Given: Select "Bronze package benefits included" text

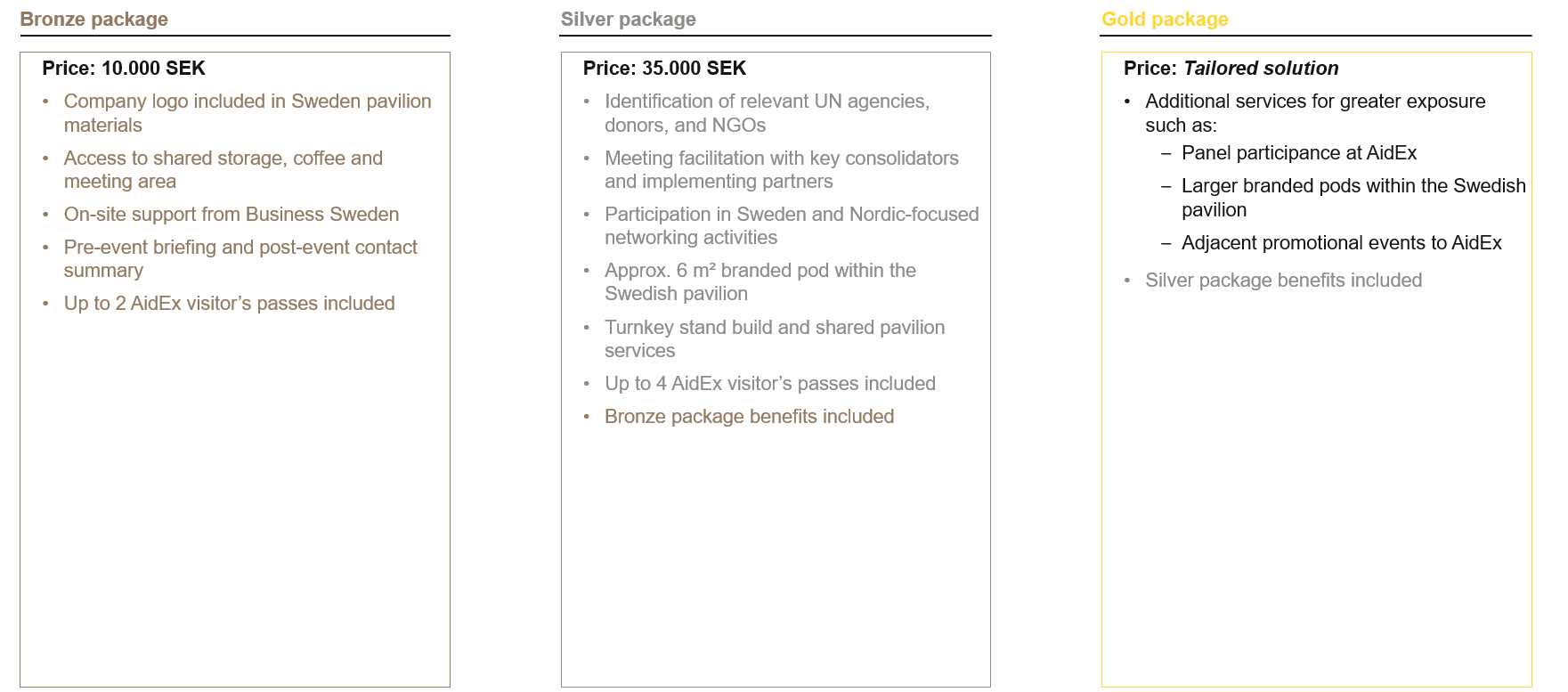Looking at the screenshot, I should coord(749,417).
